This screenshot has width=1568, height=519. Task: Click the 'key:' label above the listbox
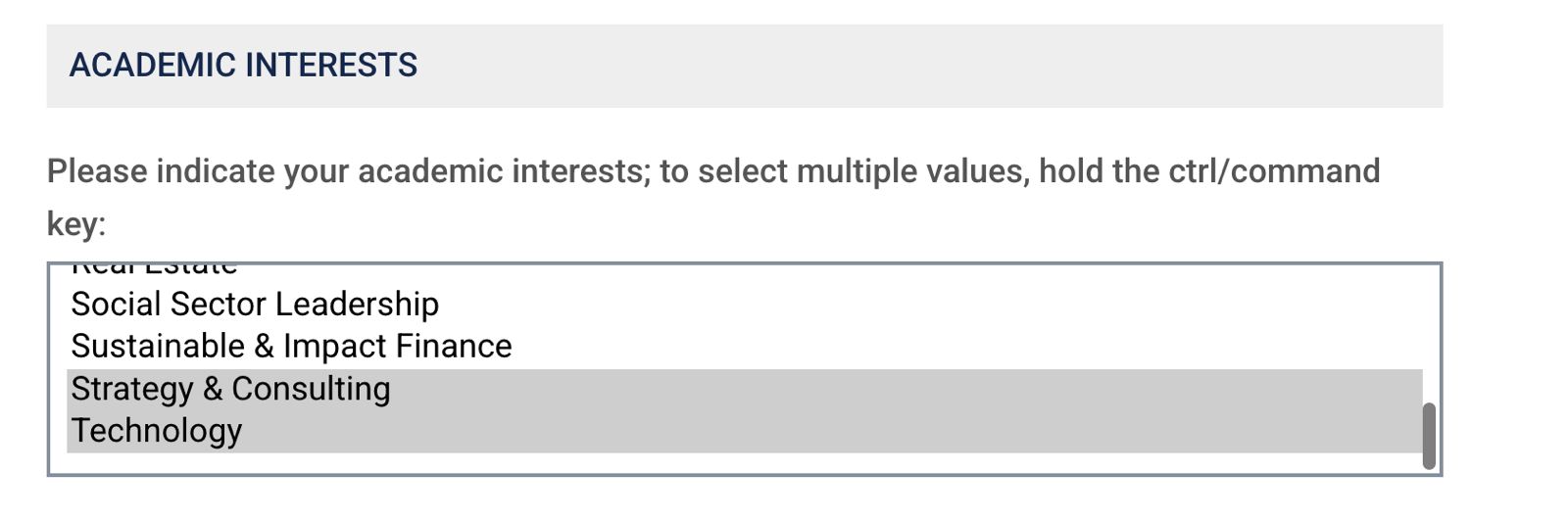76,224
